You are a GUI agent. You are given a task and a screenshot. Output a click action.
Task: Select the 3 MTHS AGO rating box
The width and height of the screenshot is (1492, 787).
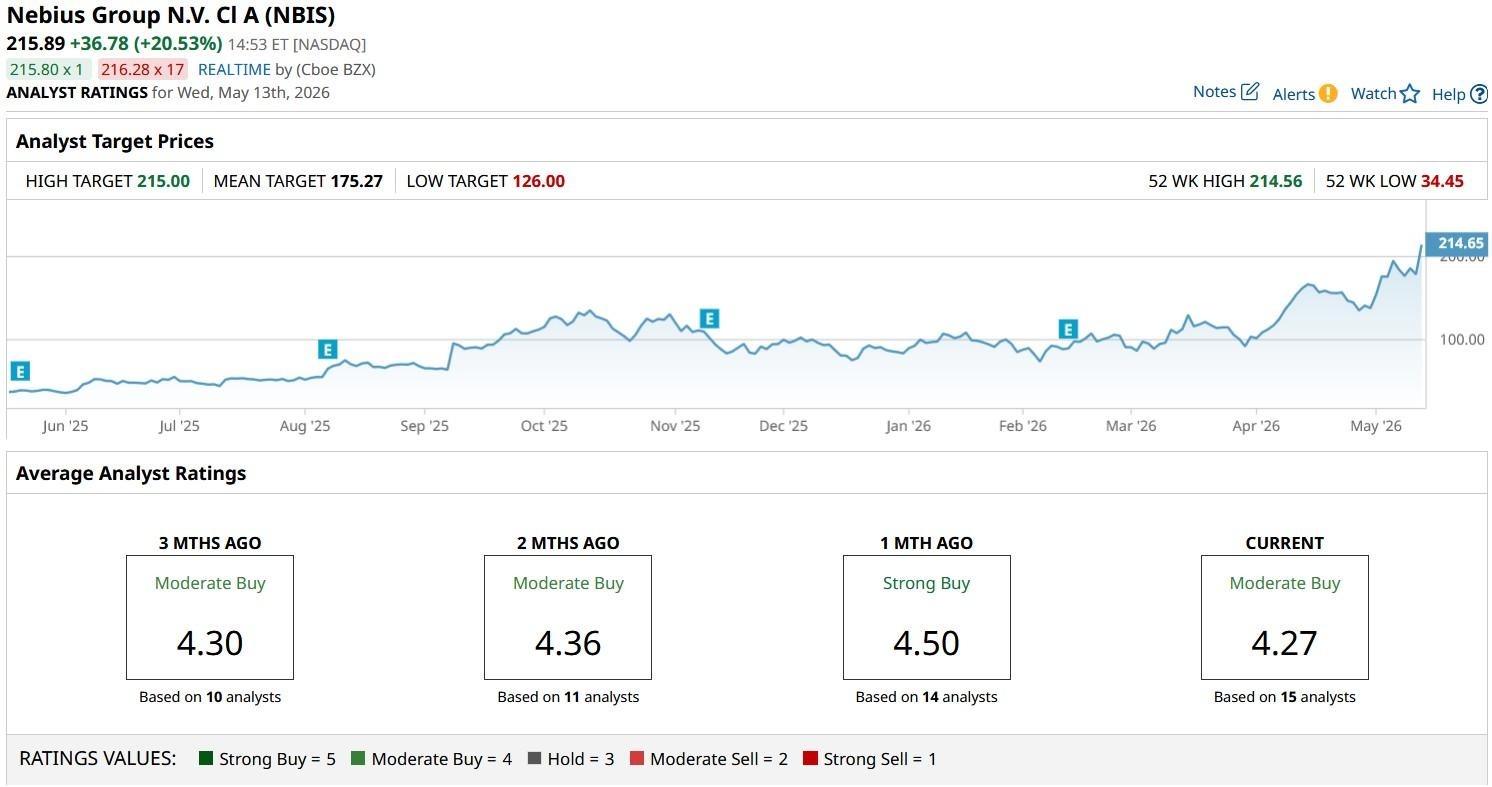tap(210, 617)
